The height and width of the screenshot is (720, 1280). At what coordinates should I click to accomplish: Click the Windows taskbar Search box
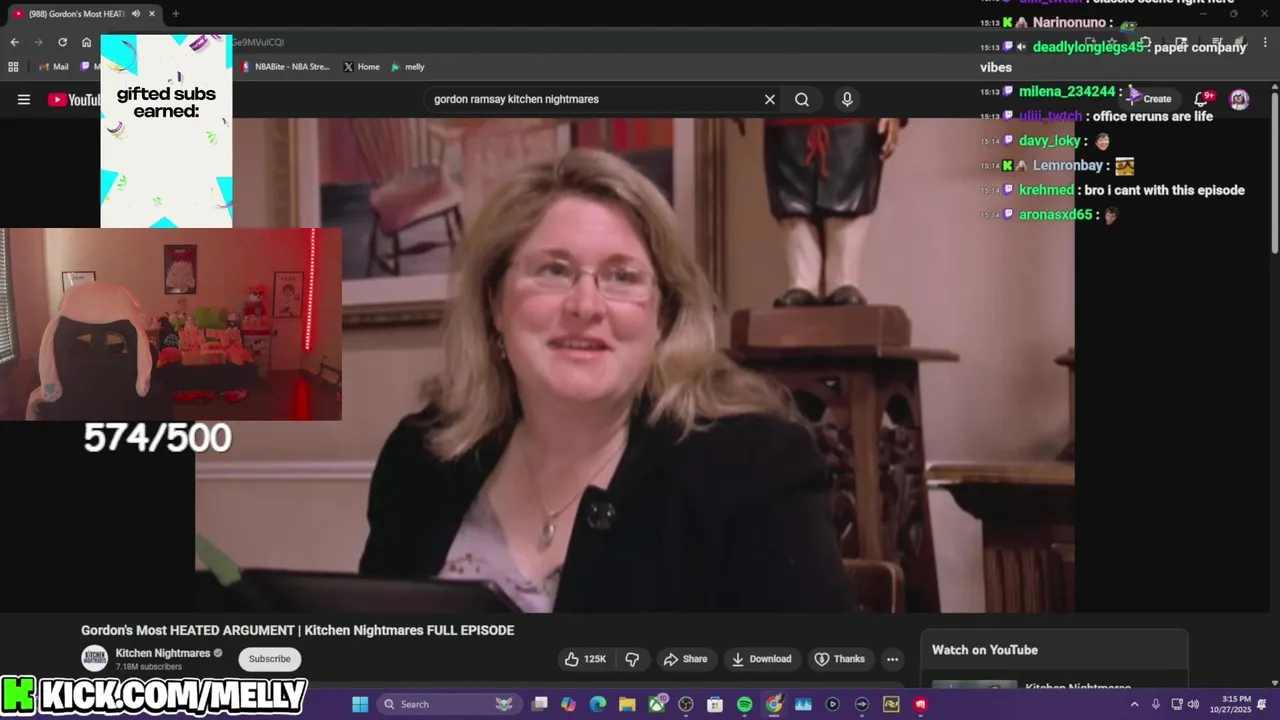[x=450, y=704]
